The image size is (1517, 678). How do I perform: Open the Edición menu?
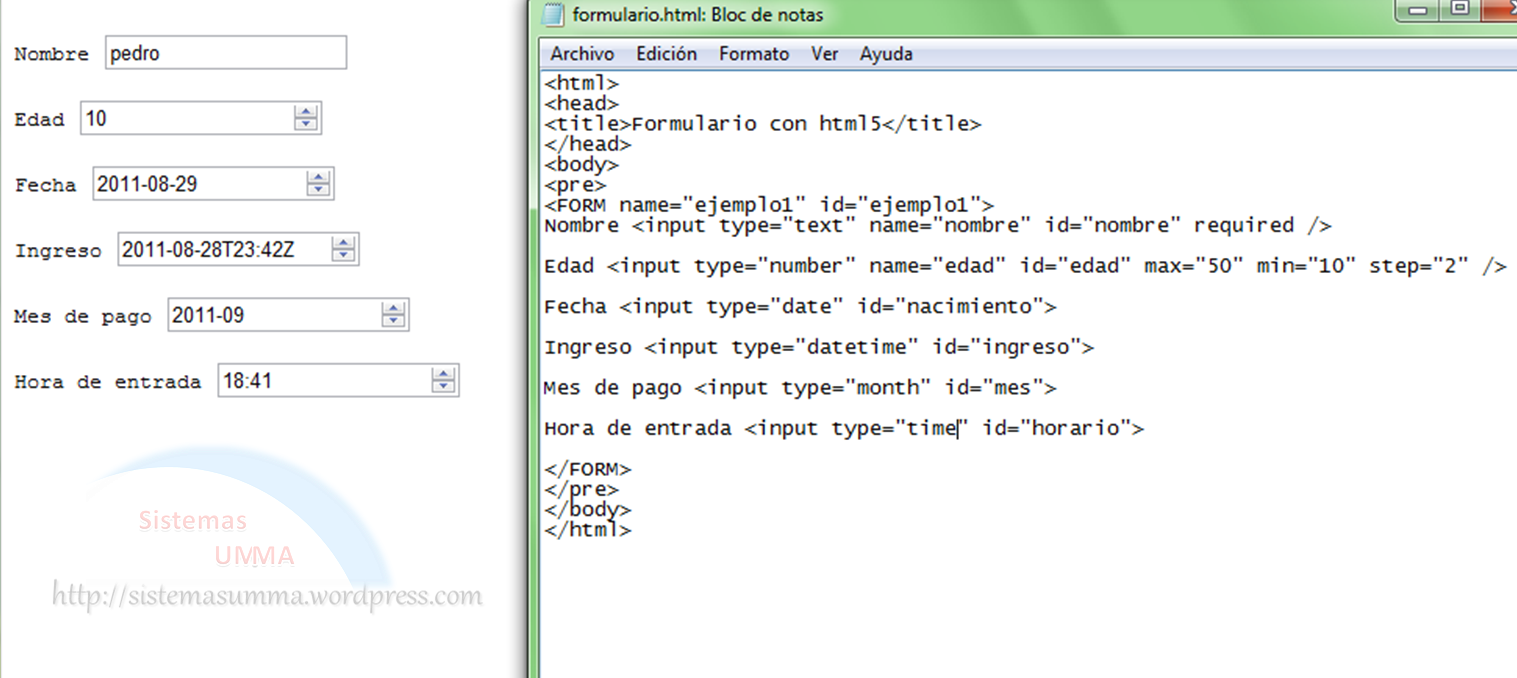click(x=666, y=54)
